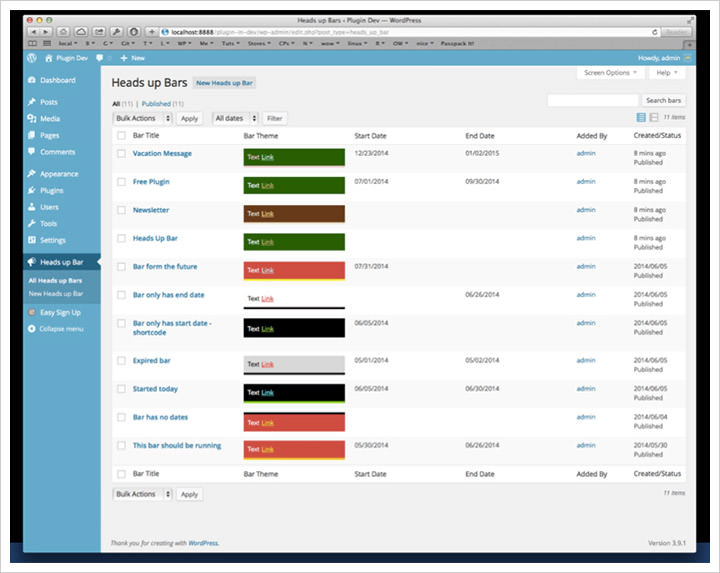This screenshot has height=573, width=720.
Task: Click the Dashboard gauge icon in sidebar
Action: pos(32,80)
